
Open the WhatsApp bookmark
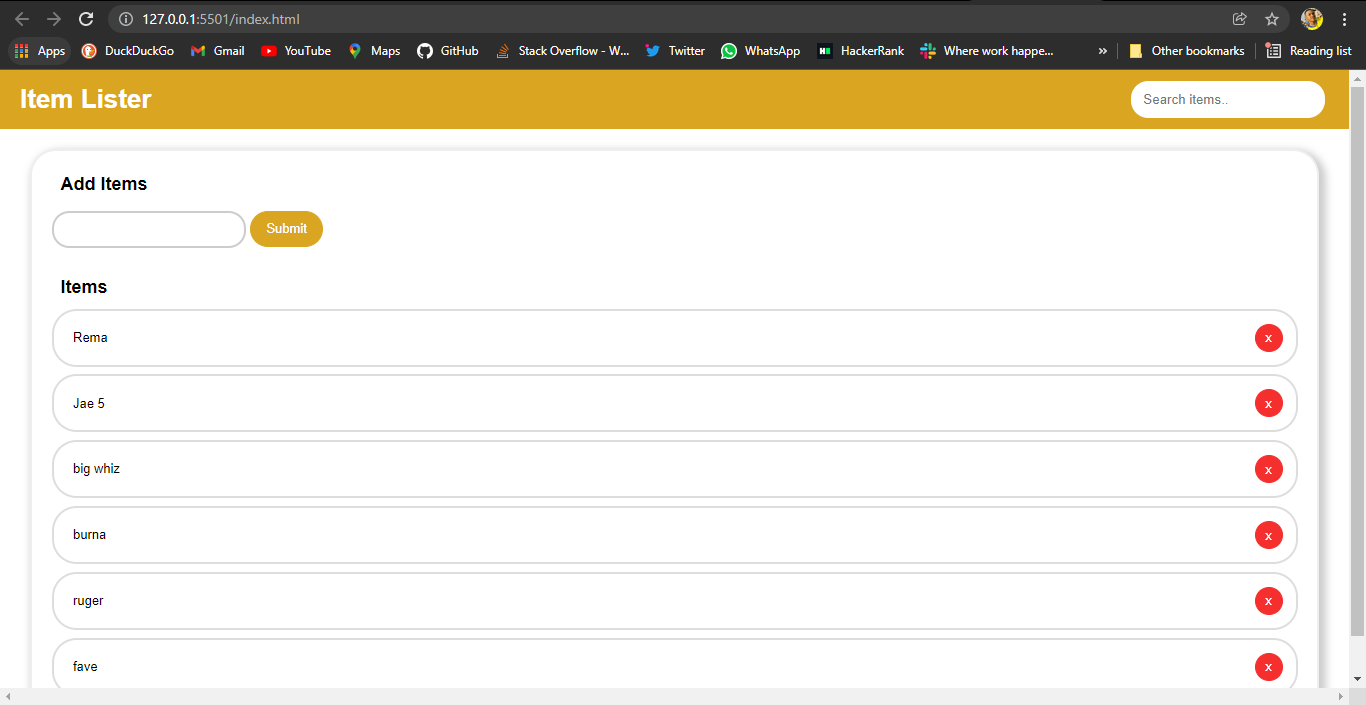pos(761,51)
